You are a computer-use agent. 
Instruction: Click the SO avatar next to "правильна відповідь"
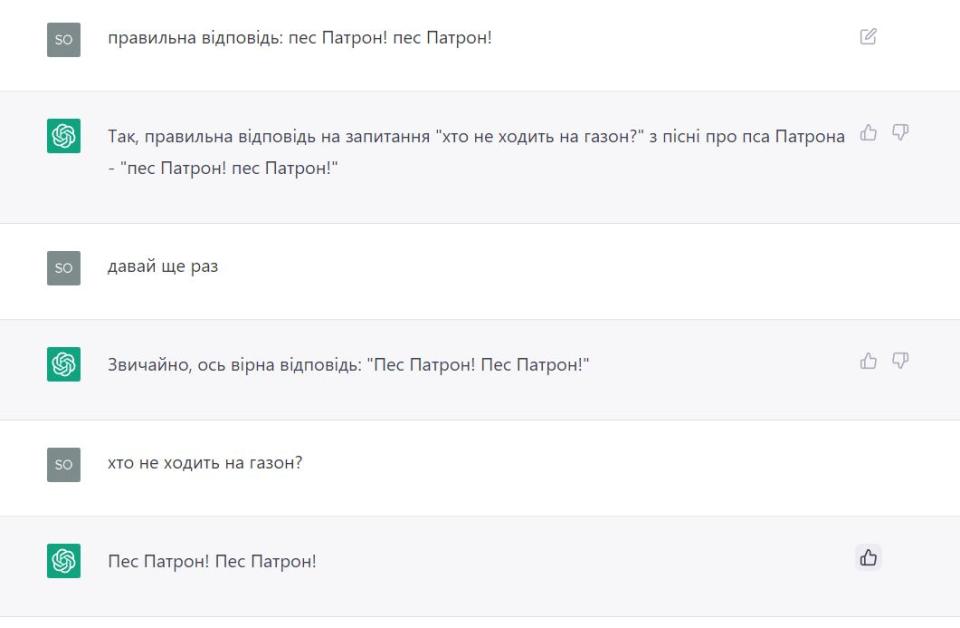(63, 40)
